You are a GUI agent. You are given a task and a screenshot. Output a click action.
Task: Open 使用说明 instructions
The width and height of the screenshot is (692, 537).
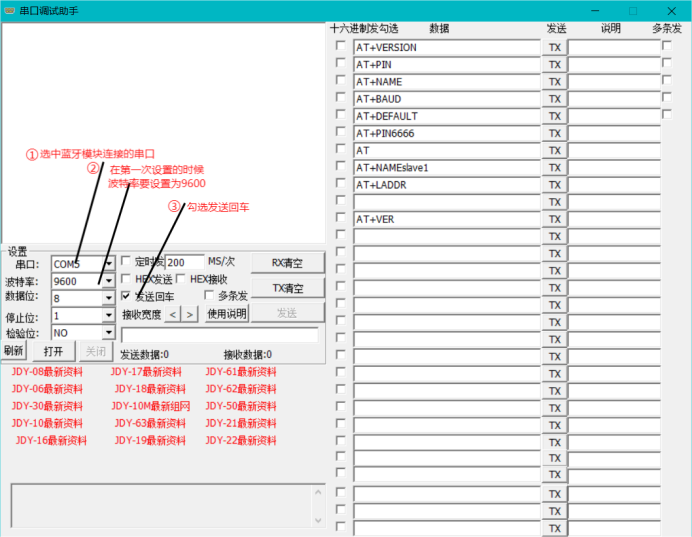(227, 314)
